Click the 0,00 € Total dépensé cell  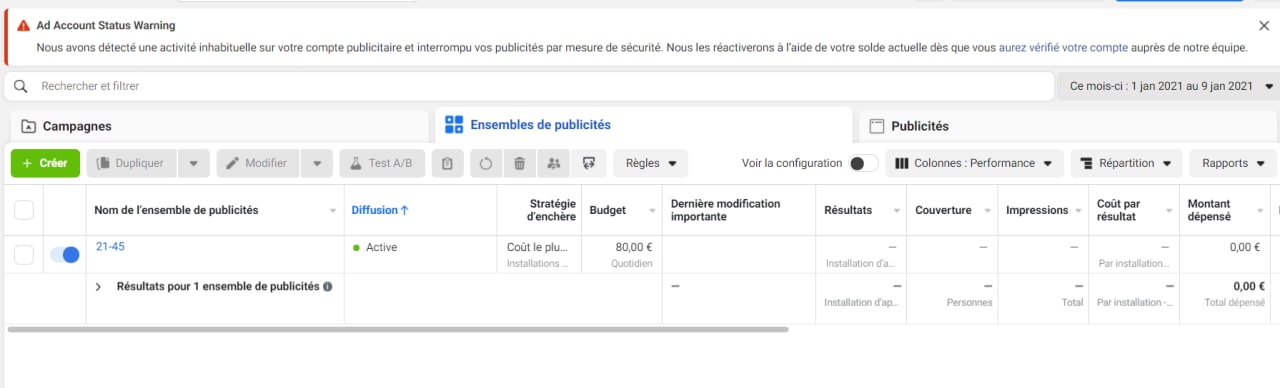(x=1224, y=298)
